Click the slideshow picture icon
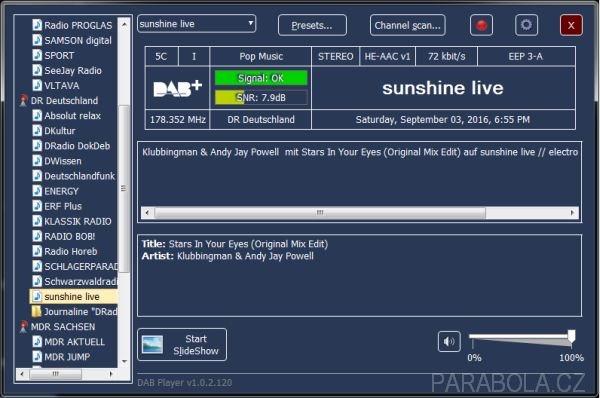 pyautogui.click(x=152, y=344)
